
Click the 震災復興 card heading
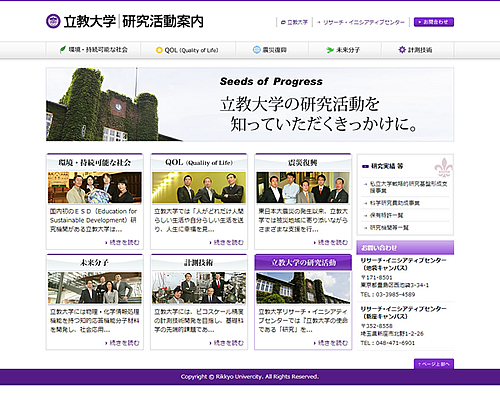tap(303, 163)
